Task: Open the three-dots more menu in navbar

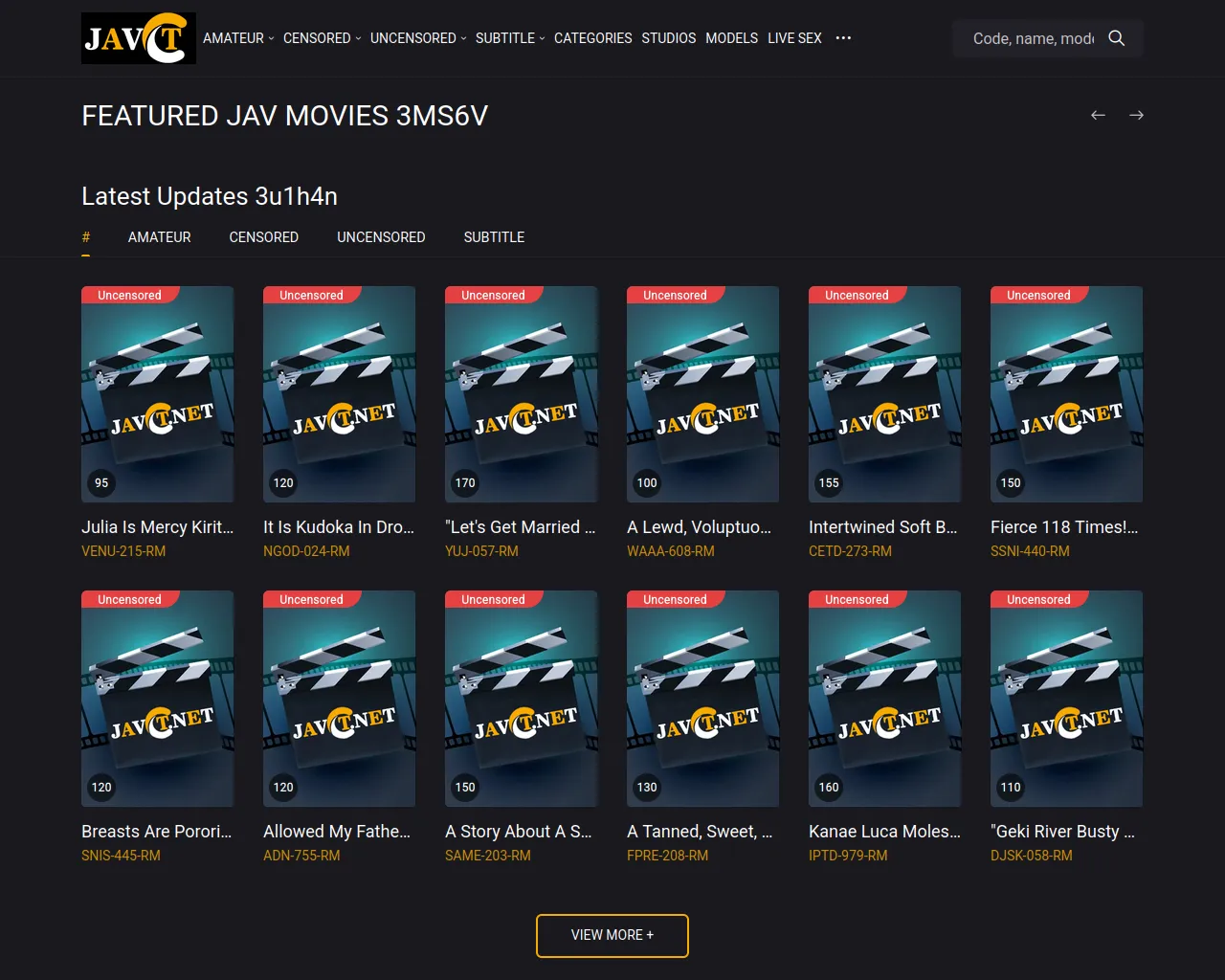Action: click(843, 38)
